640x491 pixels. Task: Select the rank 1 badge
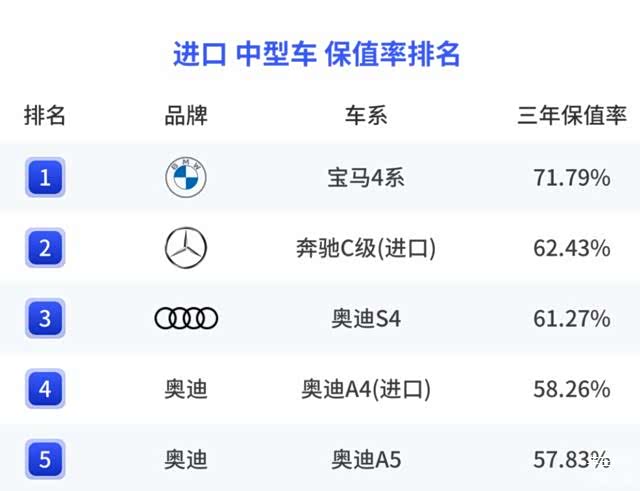[x=45, y=177]
